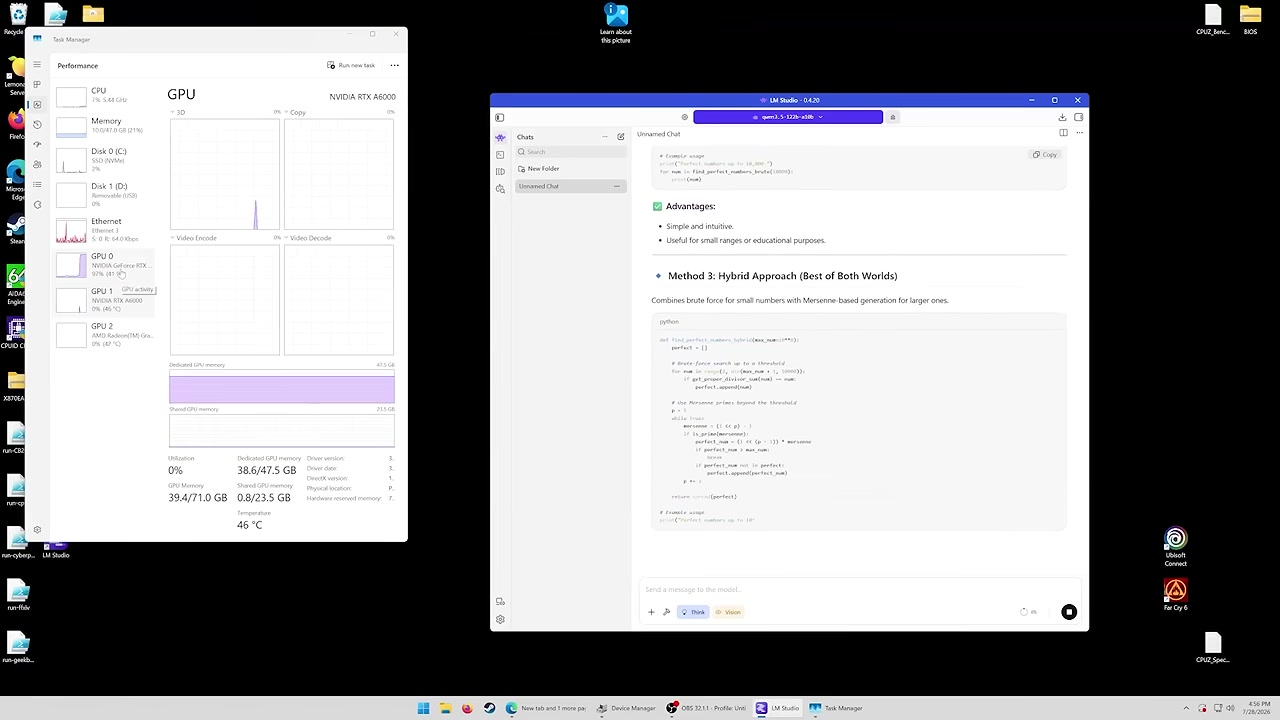Open options for Unnamed Chat row
Image resolution: width=1280 pixels, height=720 pixels.
616,186
